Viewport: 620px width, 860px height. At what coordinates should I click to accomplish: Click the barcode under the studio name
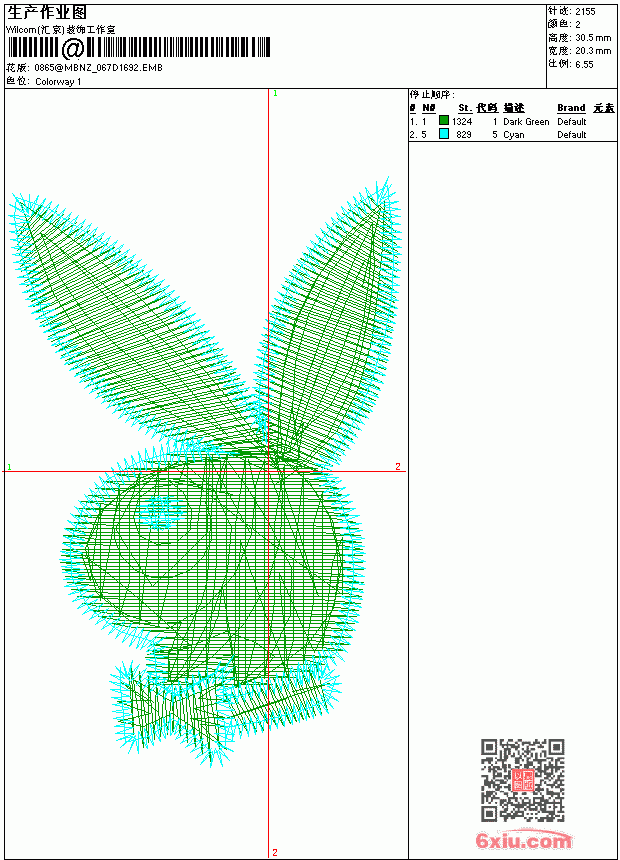139,48
